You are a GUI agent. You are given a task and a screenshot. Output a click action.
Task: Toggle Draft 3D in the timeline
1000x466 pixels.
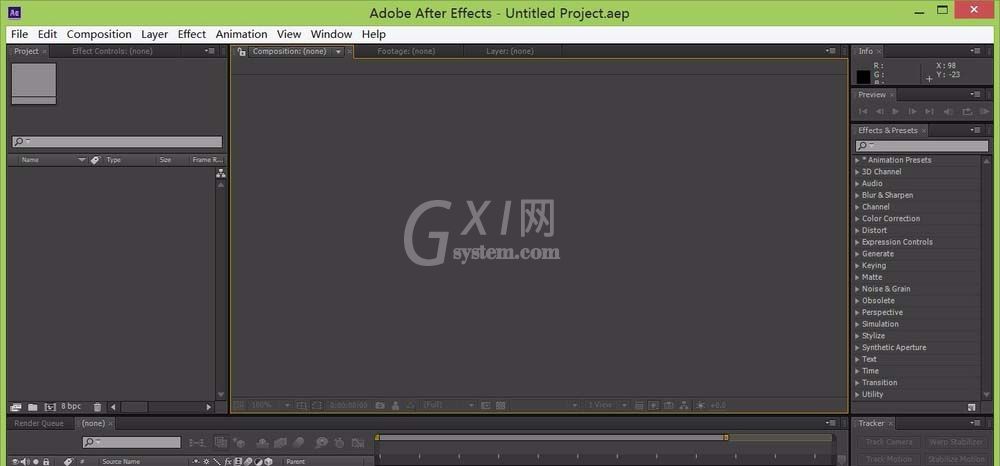click(x=240, y=442)
